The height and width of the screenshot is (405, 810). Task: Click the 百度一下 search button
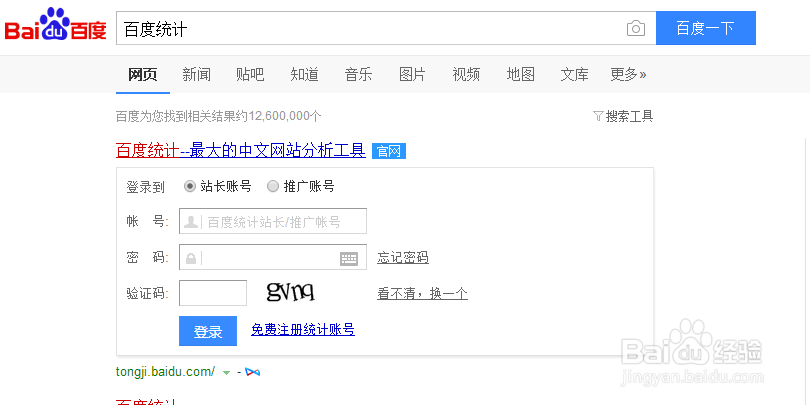click(706, 28)
